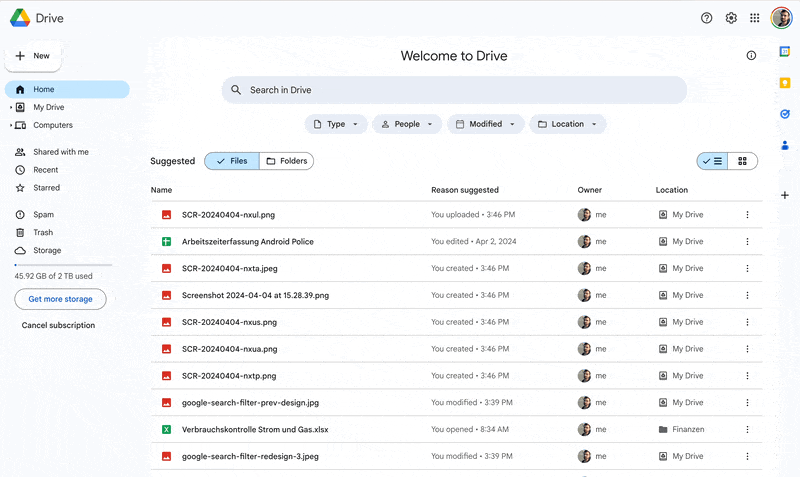The image size is (800, 477).
Task: Open Google Keep in side panel
Action: pyautogui.click(x=785, y=83)
